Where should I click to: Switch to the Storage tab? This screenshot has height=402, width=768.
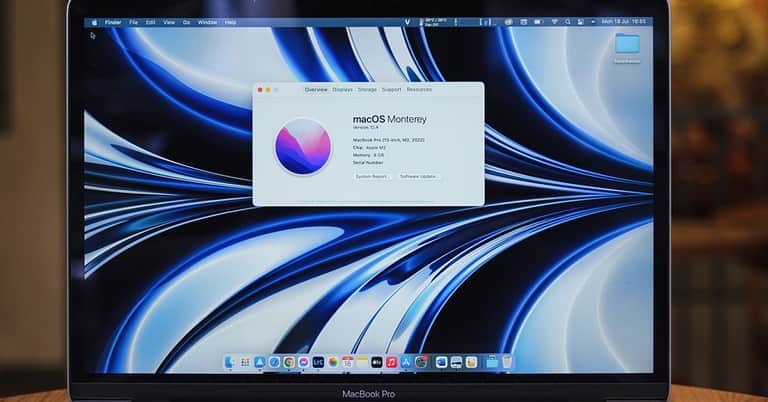coord(367,90)
